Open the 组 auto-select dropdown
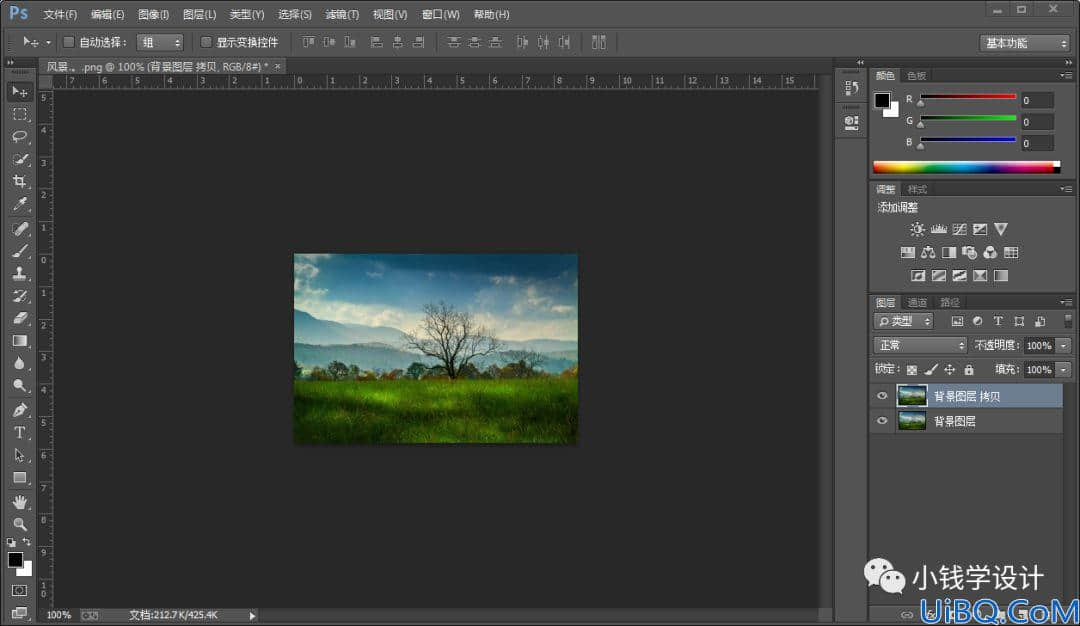 tap(160, 42)
